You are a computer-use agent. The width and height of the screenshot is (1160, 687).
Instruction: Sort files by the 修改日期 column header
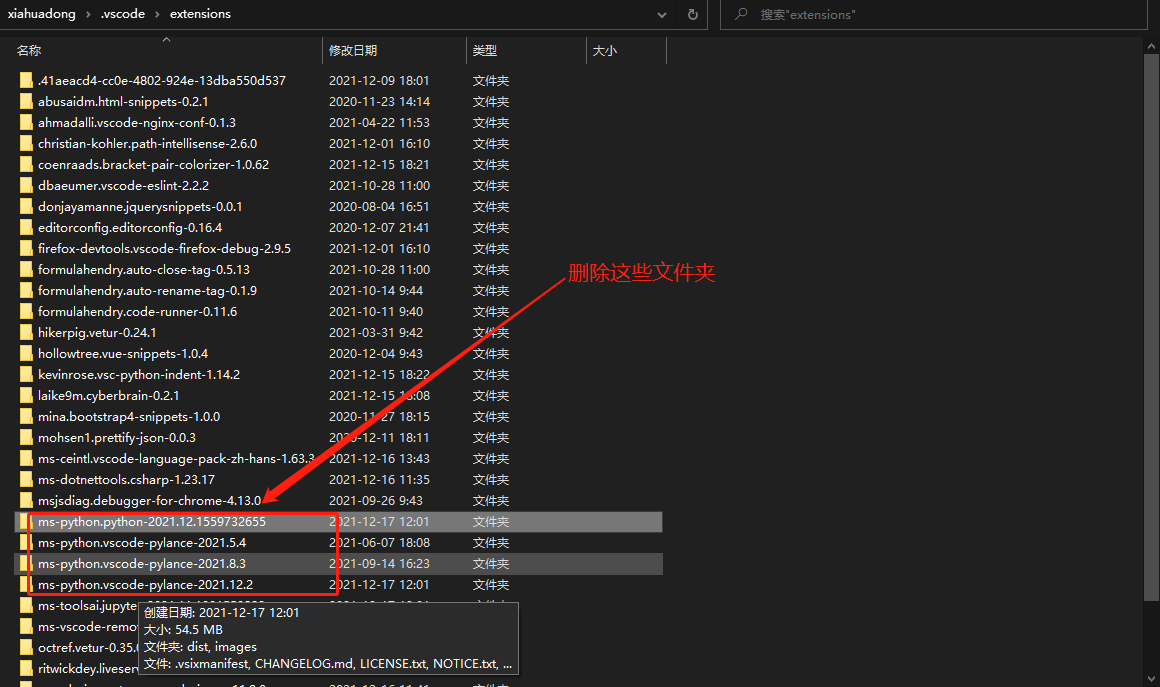(x=355, y=50)
